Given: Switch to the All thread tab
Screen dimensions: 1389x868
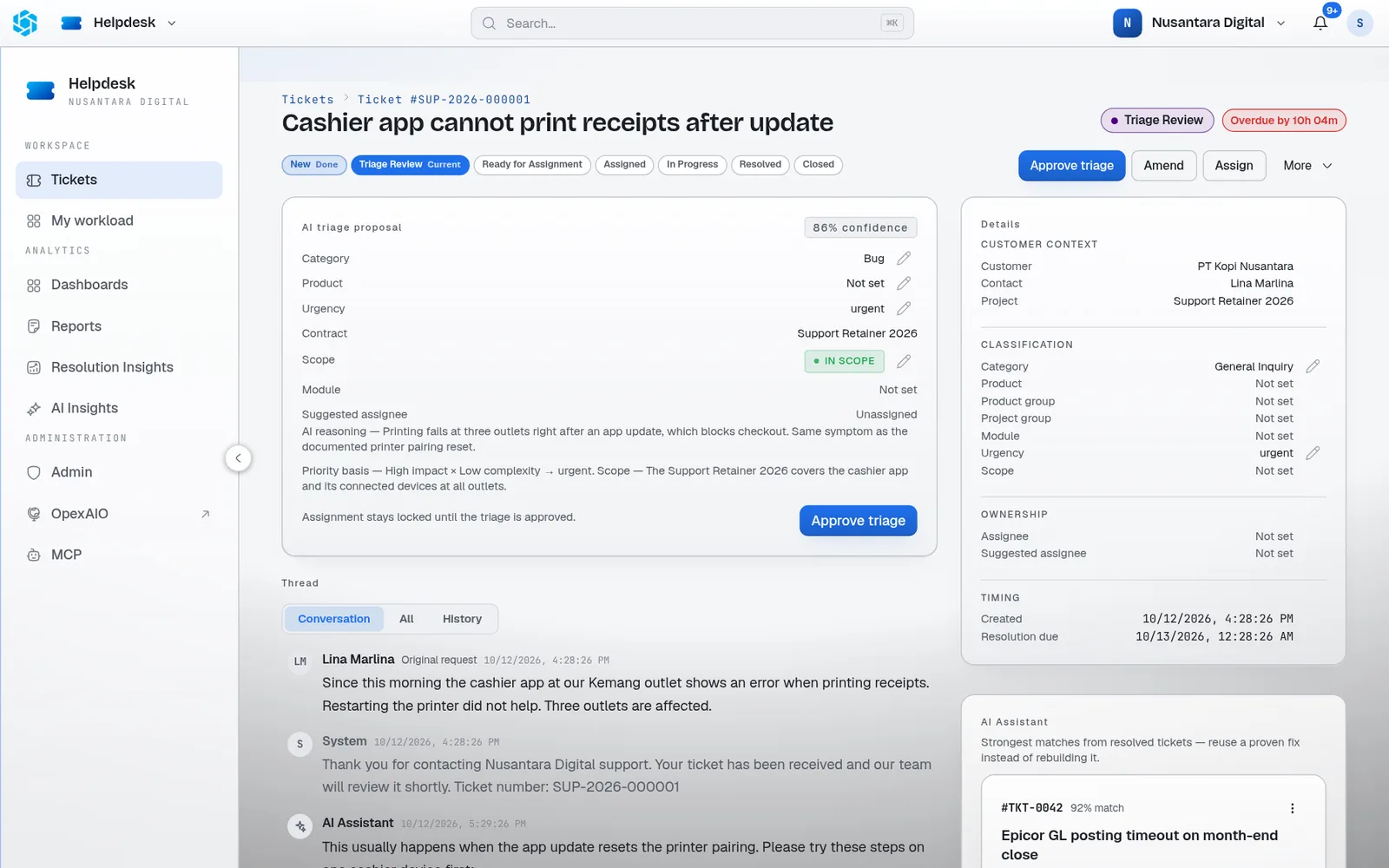Looking at the screenshot, I should click(406, 619).
